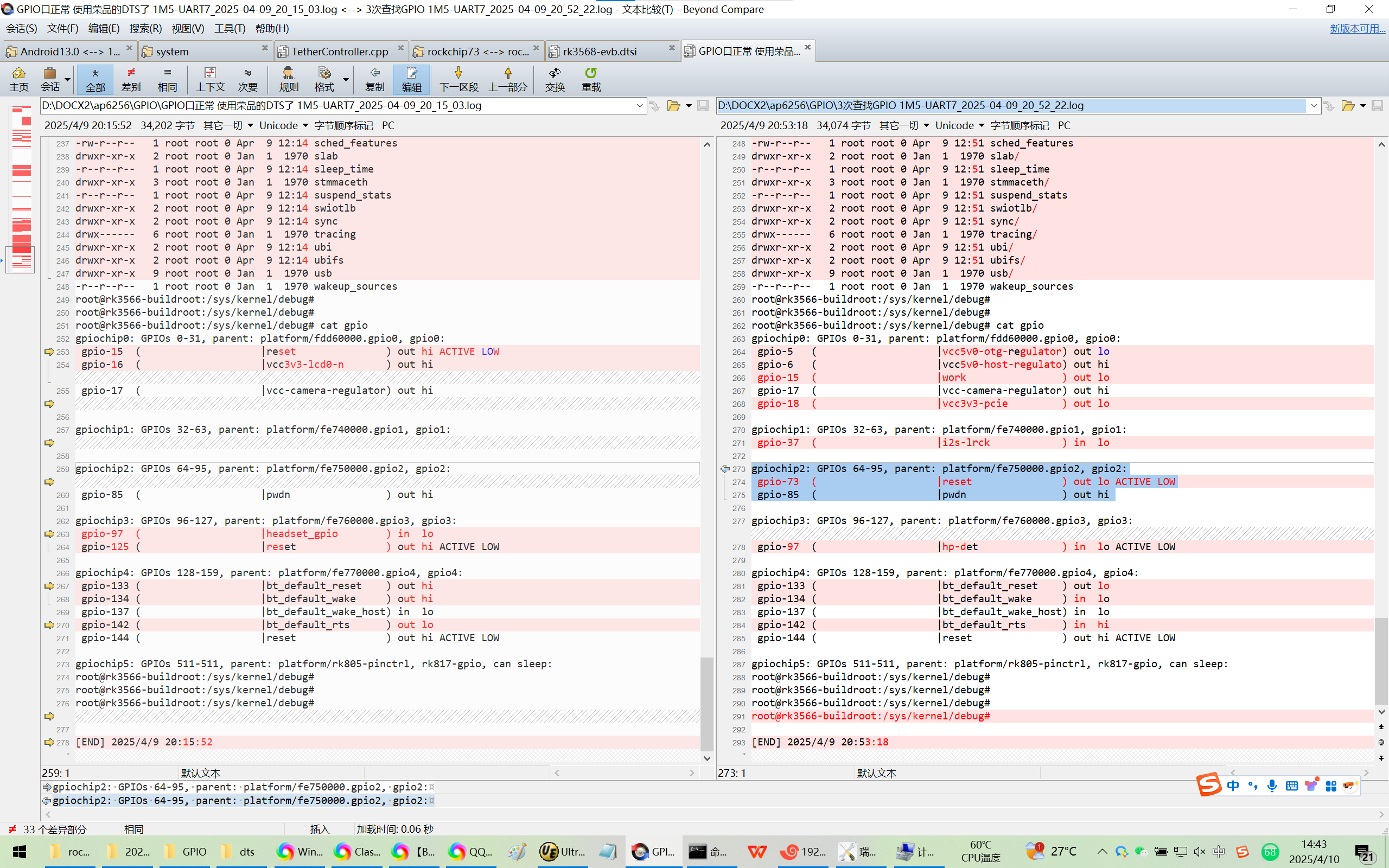
Task: Toggle Show All (全部) filter
Action: [x=95, y=79]
